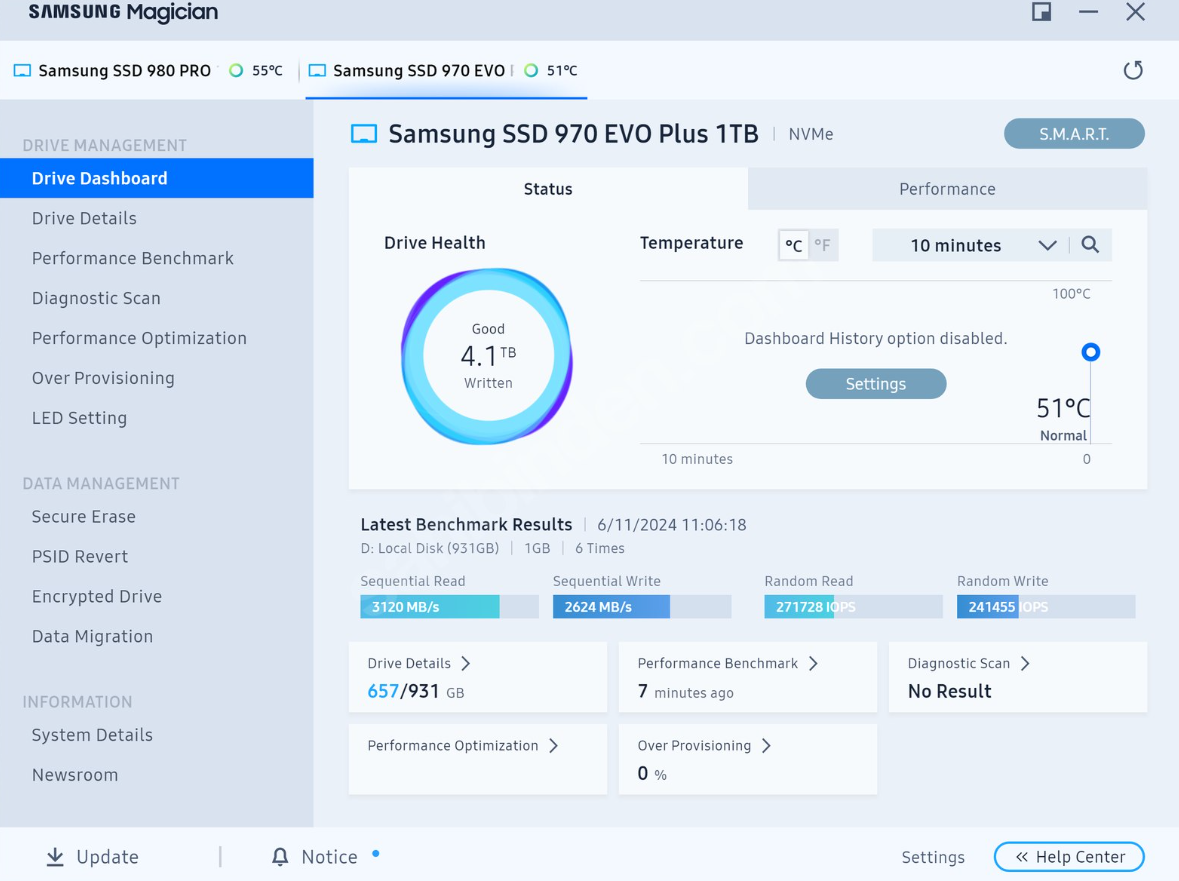Viewport: 1179px width, 881px height.
Task: Click the 657/931 GB value
Action: 416,692
